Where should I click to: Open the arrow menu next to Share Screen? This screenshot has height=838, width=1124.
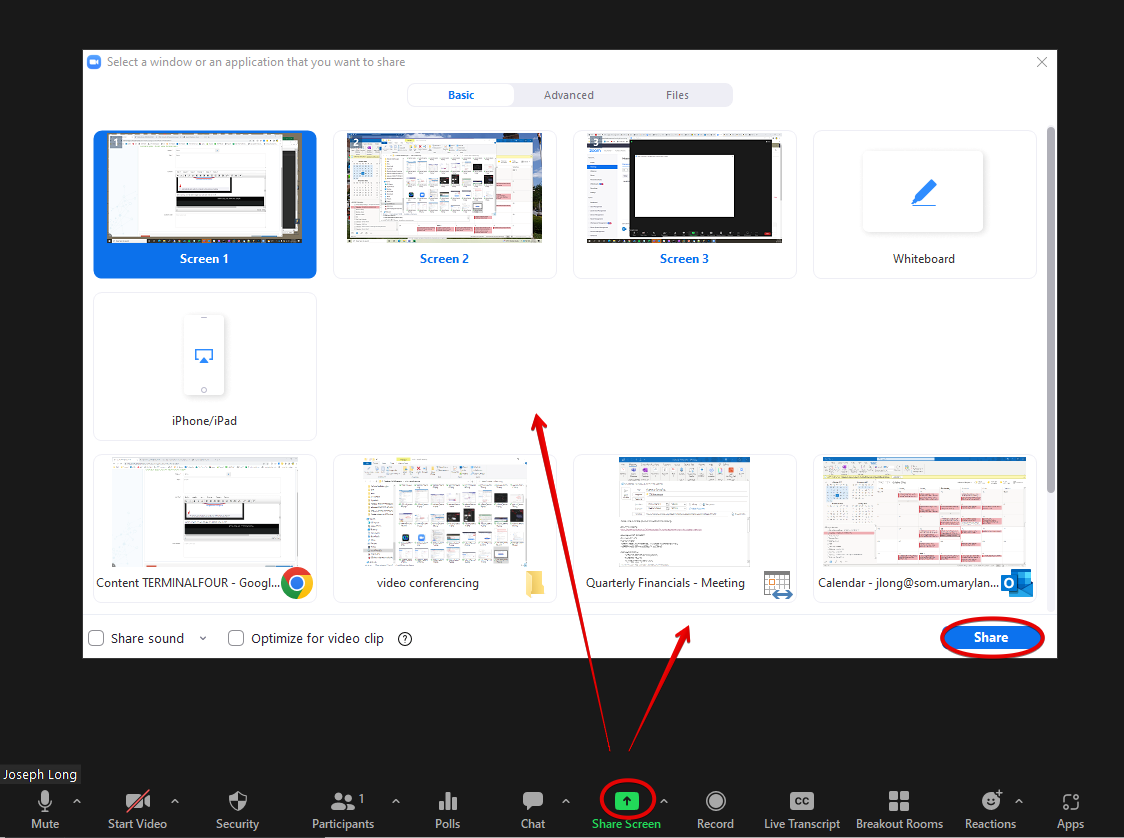tap(664, 801)
